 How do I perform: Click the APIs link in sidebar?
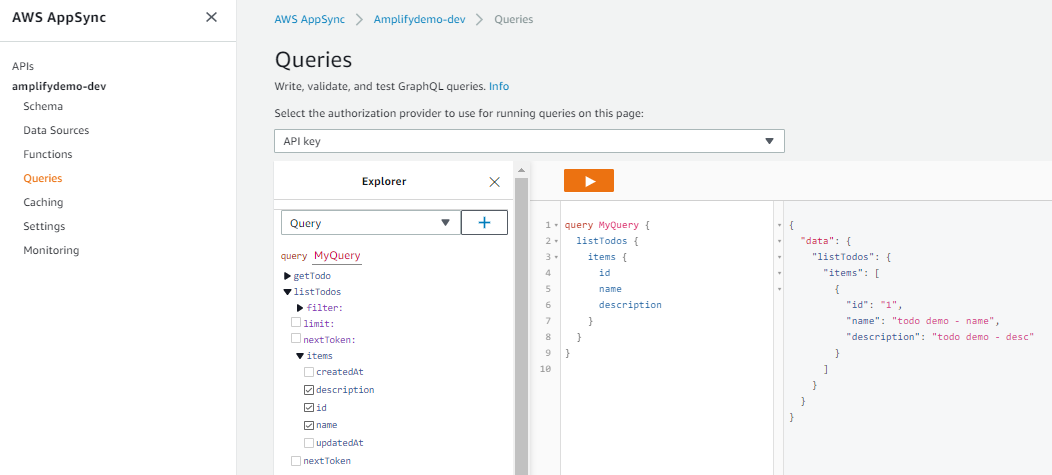(23, 66)
